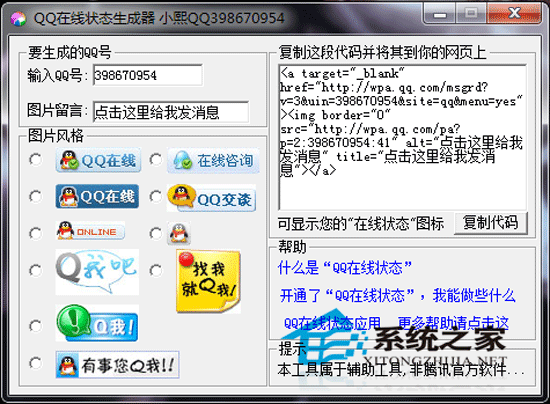Viewport: 550px width, 404px height.
Task: Pick the ONLINE badge style radio button
Action: click(35, 234)
